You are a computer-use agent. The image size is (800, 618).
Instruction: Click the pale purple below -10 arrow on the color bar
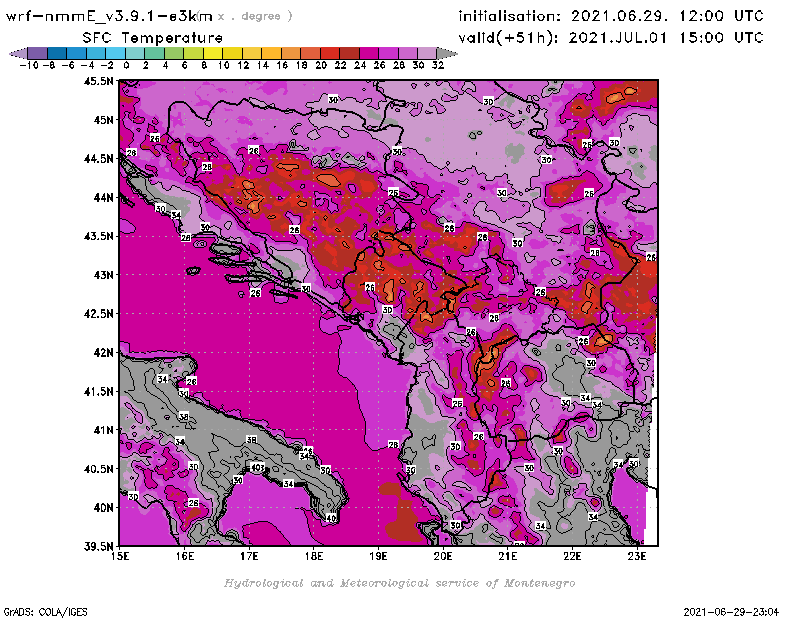tap(18, 53)
